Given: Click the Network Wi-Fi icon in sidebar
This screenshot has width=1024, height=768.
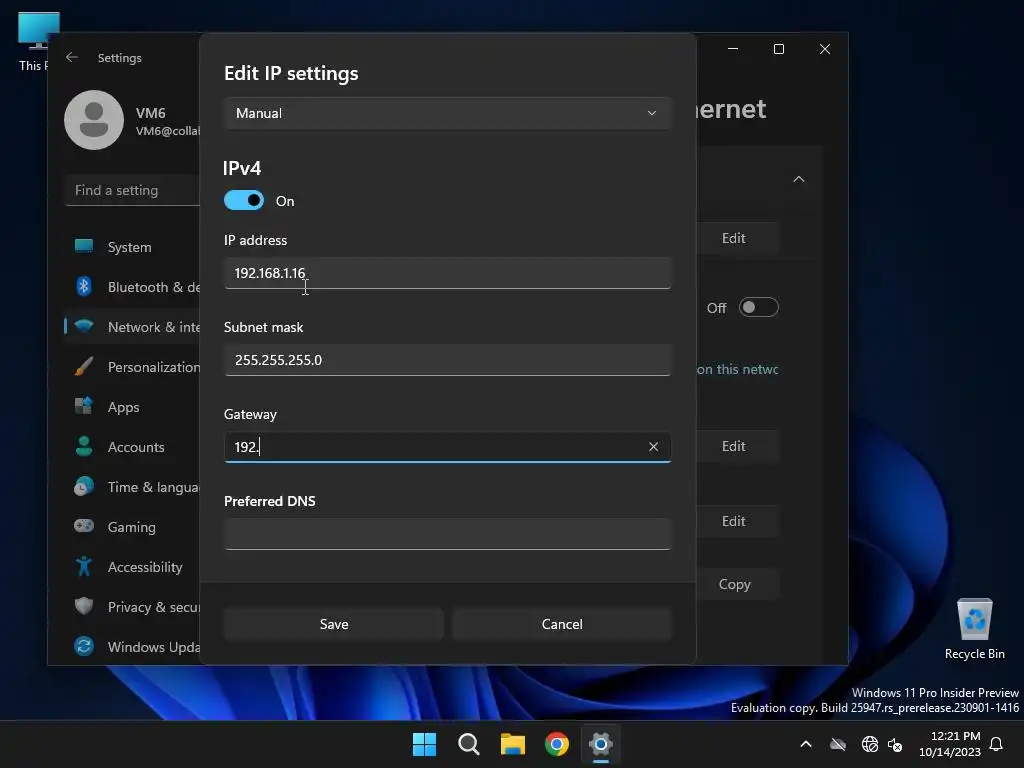Looking at the screenshot, I should [84, 326].
